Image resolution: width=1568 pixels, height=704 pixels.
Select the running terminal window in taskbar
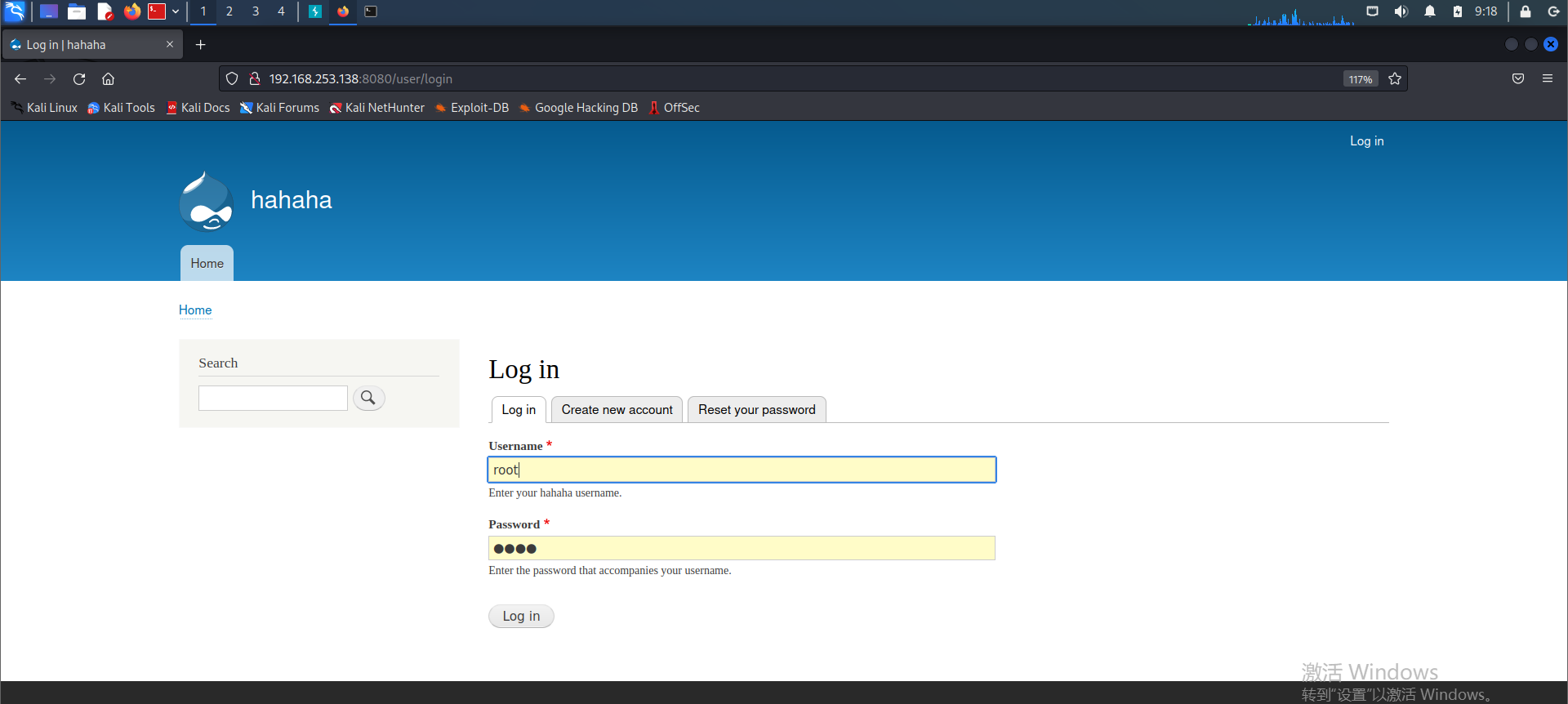click(371, 11)
